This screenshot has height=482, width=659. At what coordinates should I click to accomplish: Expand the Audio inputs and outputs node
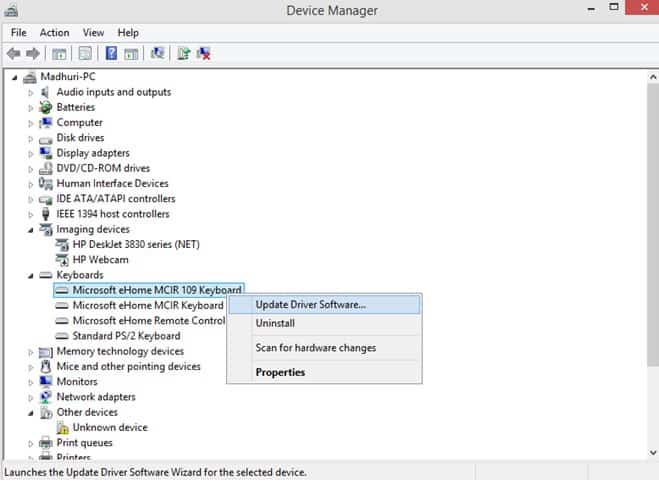pos(30,93)
